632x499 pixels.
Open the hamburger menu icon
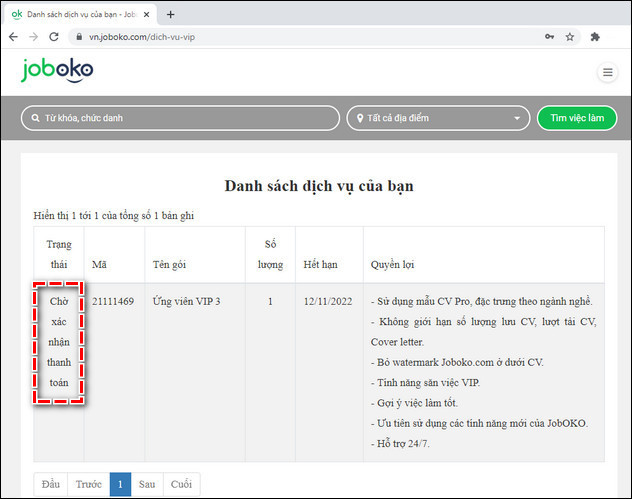pyautogui.click(x=607, y=72)
